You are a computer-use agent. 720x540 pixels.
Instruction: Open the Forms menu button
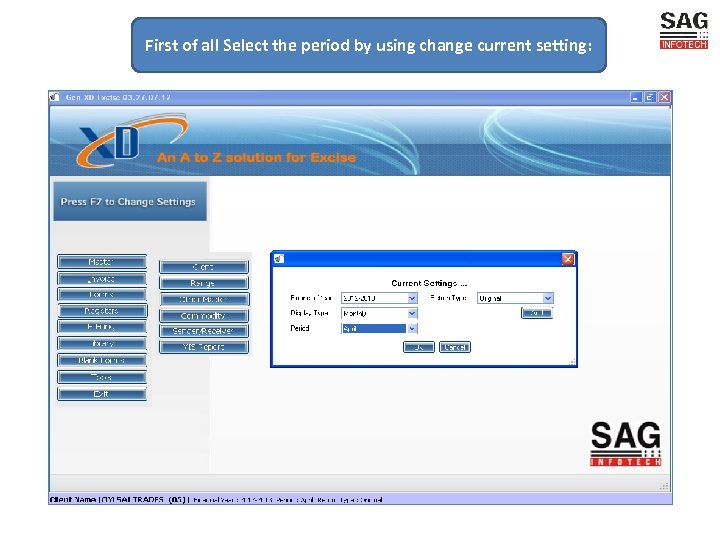tap(102, 294)
